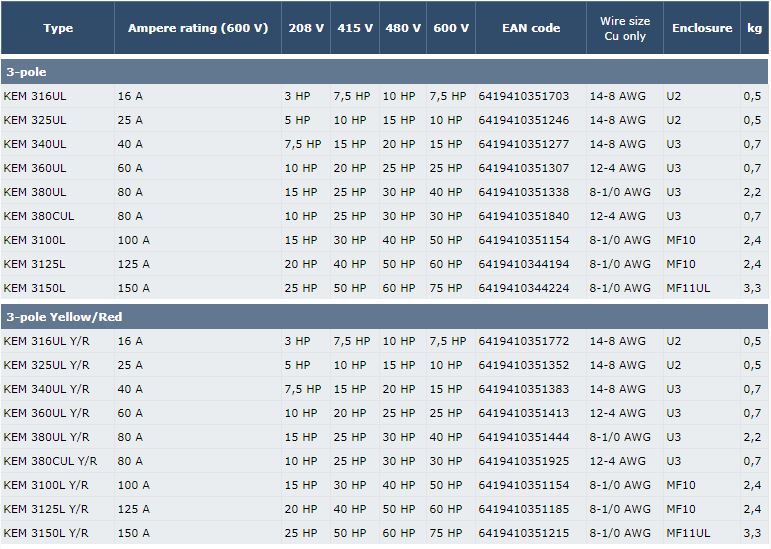Click EAN code 6419410351383
The height and width of the screenshot is (549, 771).
click(x=524, y=389)
